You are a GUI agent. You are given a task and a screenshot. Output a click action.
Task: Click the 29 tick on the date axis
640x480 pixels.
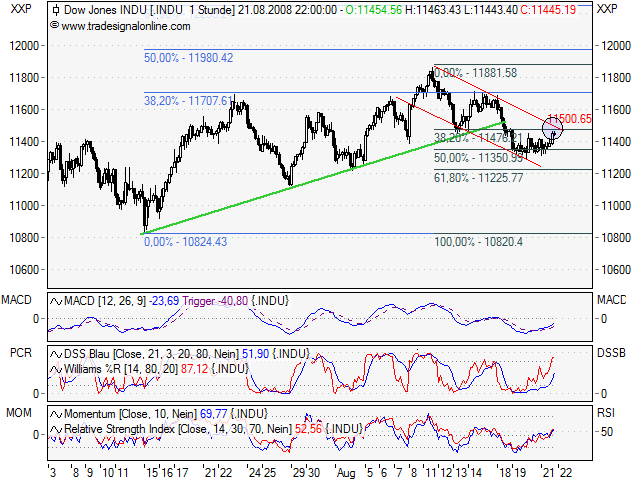[x=299, y=473]
